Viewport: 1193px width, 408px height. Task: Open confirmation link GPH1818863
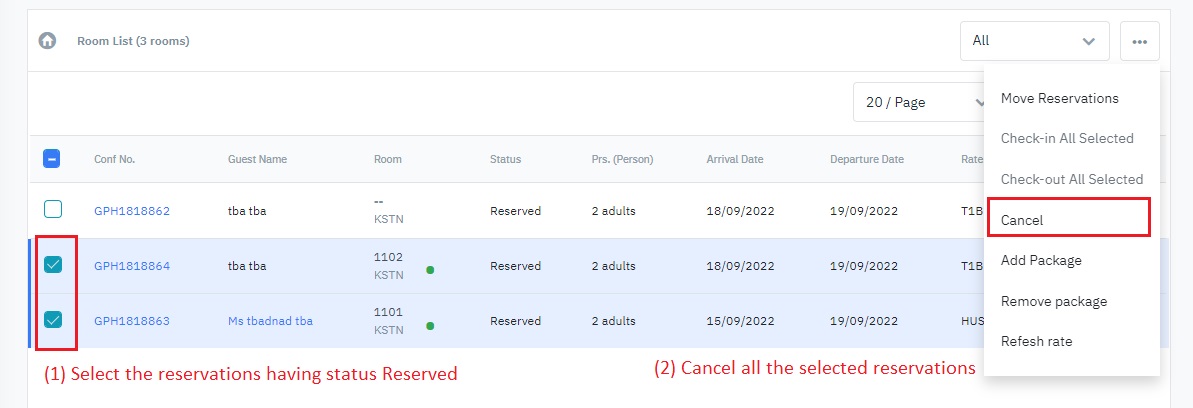pyautogui.click(x=132, y=321)
